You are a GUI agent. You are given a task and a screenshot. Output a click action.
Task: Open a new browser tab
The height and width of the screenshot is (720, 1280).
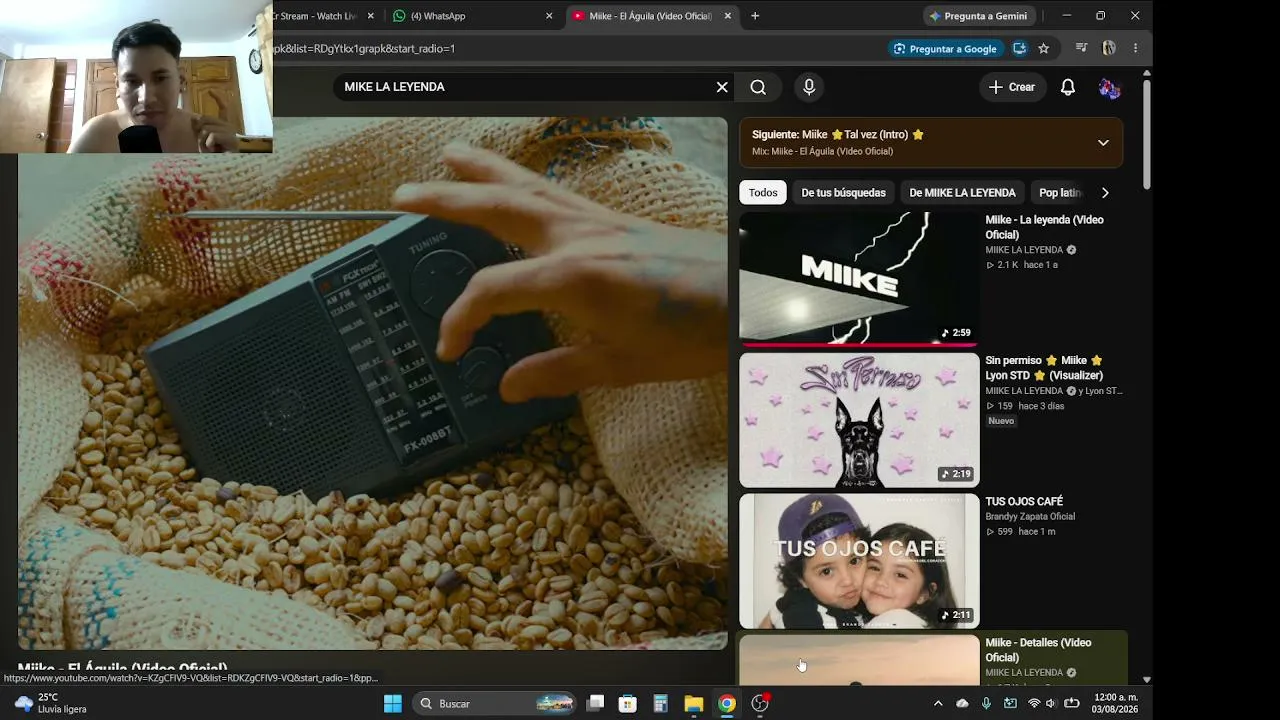(755, 16)
